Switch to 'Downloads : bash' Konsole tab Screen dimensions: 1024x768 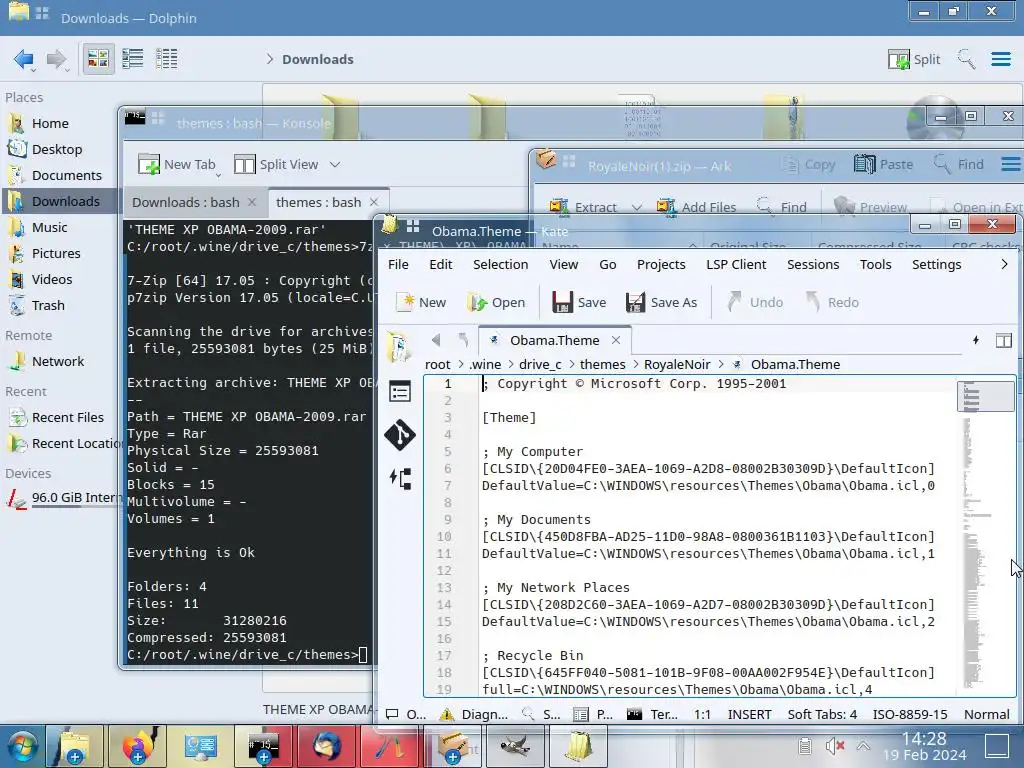point(195,202)
